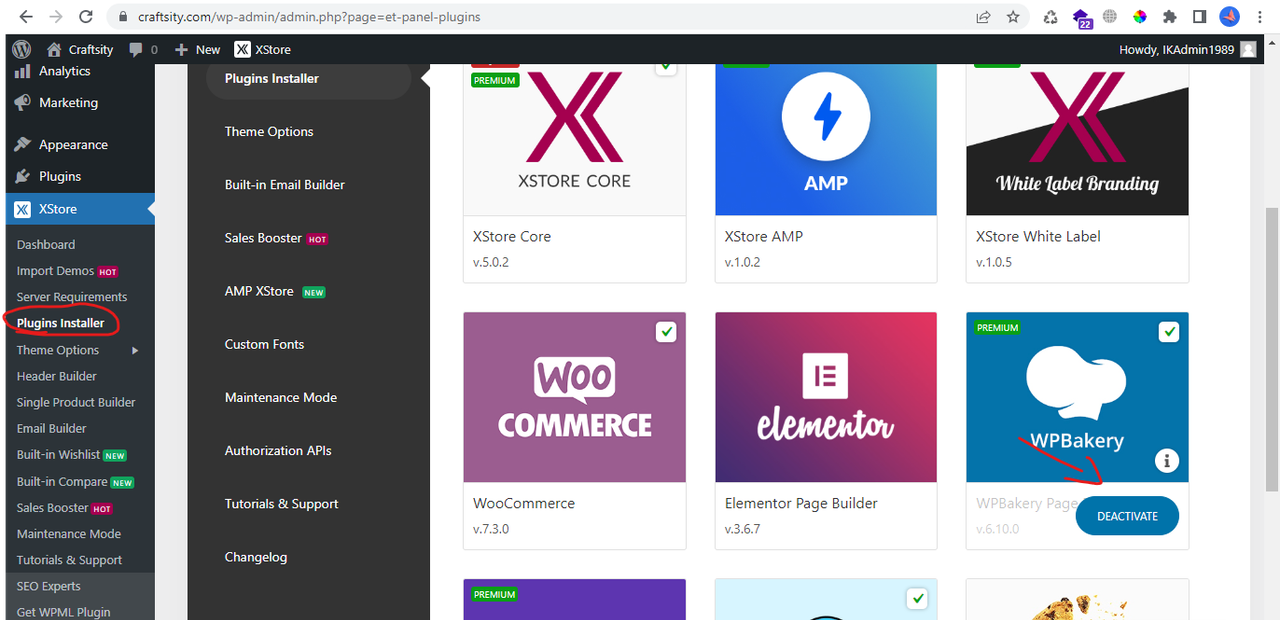This screenshot has width=1280, height=620.
Task: Open Maintenance Mode in WordPress sidebar
Action: pyautogui.click(x=69, y=534)
